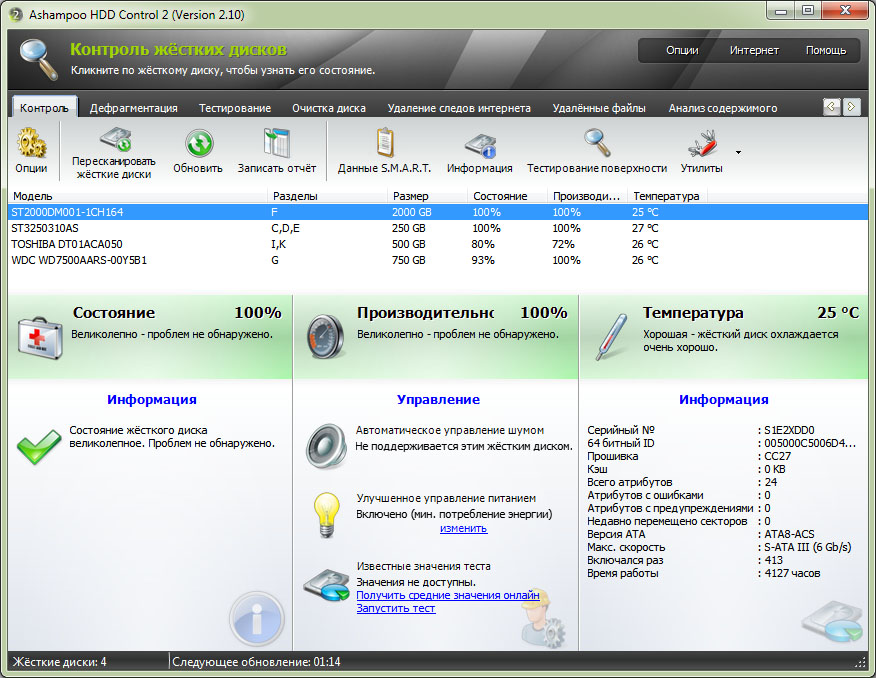Open the Опции gear icon in toolbar
Image resolution: width=876 pixels, height=678 pixels.
click(x=31, y=143)
